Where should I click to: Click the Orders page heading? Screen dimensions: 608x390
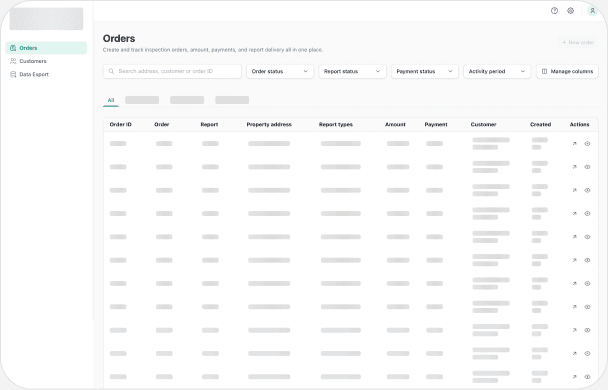click(119, 38)
